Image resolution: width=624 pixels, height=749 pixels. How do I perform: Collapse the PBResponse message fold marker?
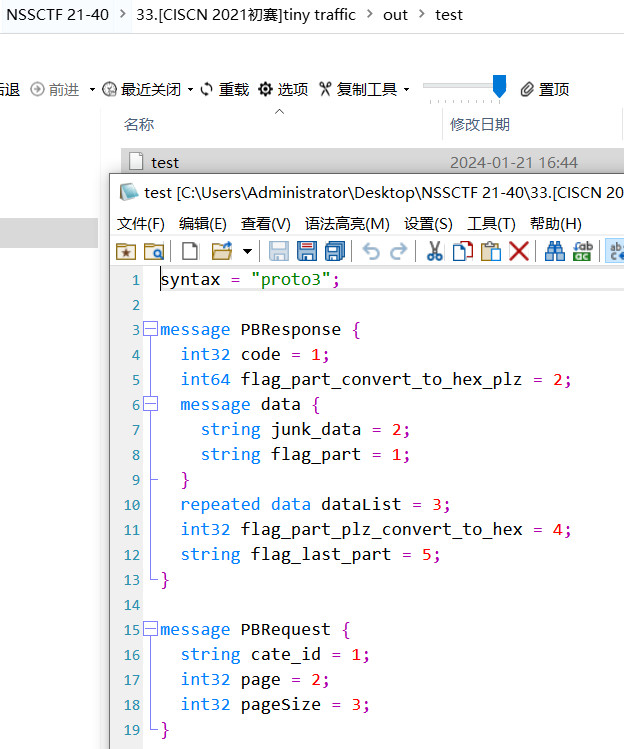click(x=151, y=329)
